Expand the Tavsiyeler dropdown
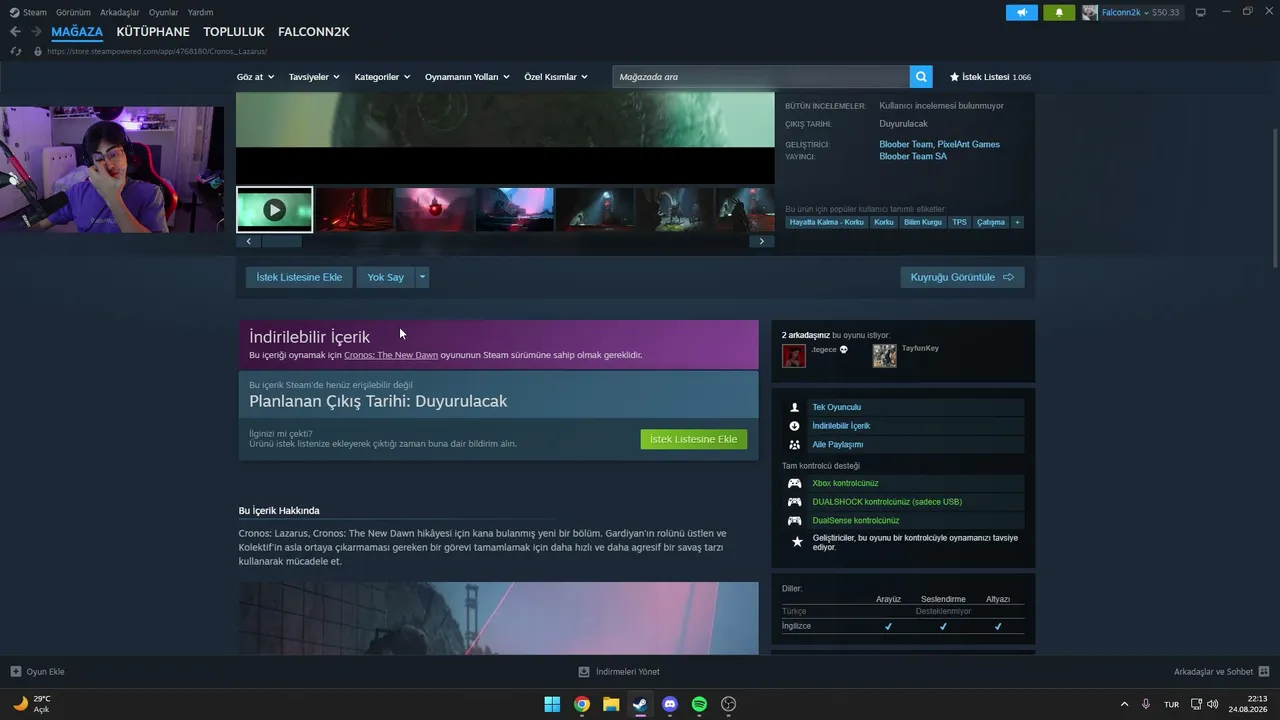Viewport: 1280px width, 720px height. [x=314, y=77]
